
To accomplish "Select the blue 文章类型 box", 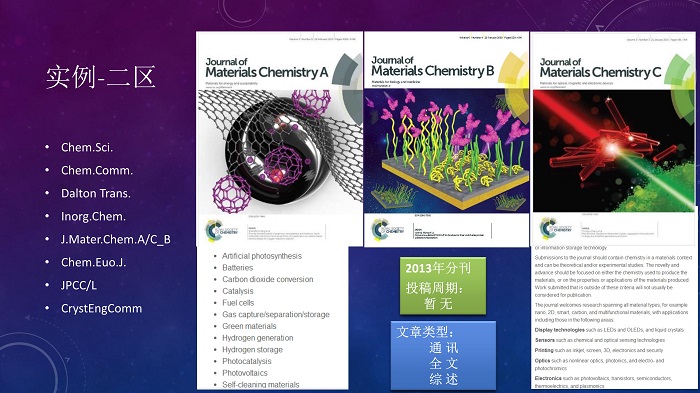I will click(x=443, y=355).
